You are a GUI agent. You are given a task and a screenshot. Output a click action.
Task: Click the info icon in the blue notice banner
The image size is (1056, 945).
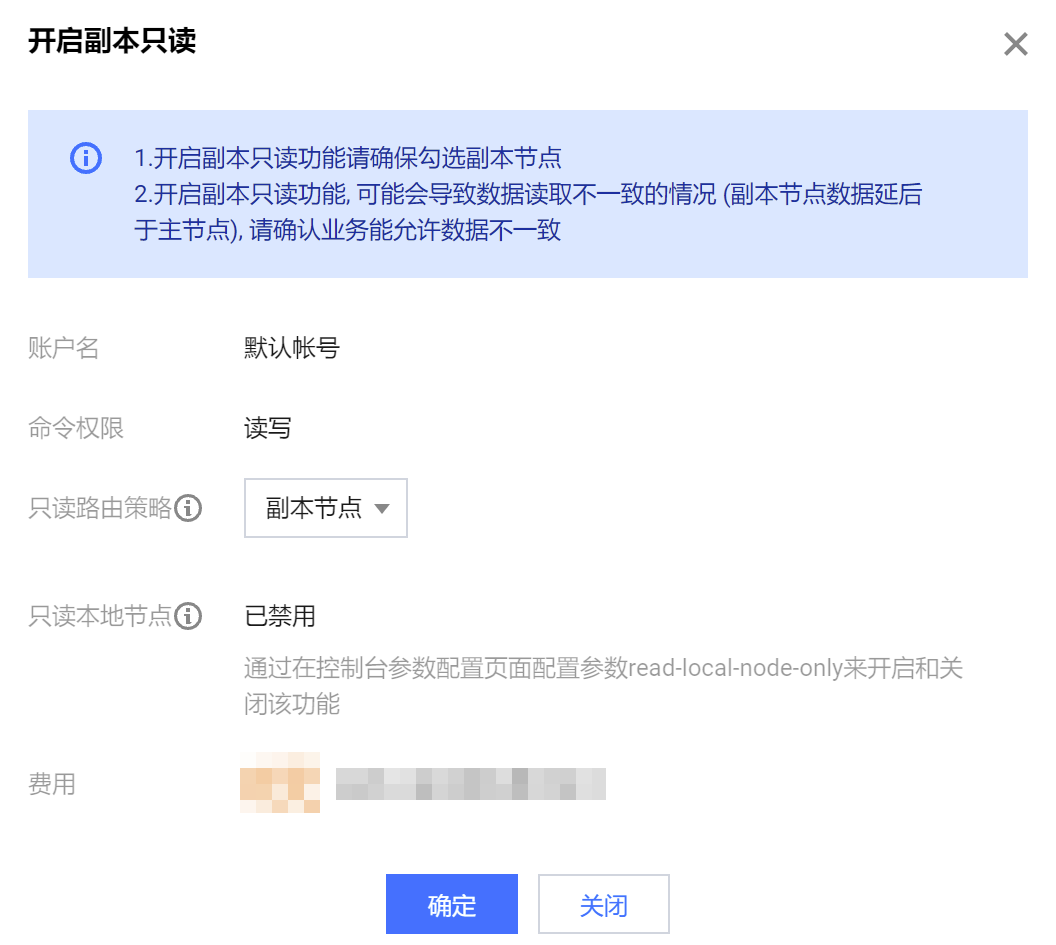pos(86,158)
